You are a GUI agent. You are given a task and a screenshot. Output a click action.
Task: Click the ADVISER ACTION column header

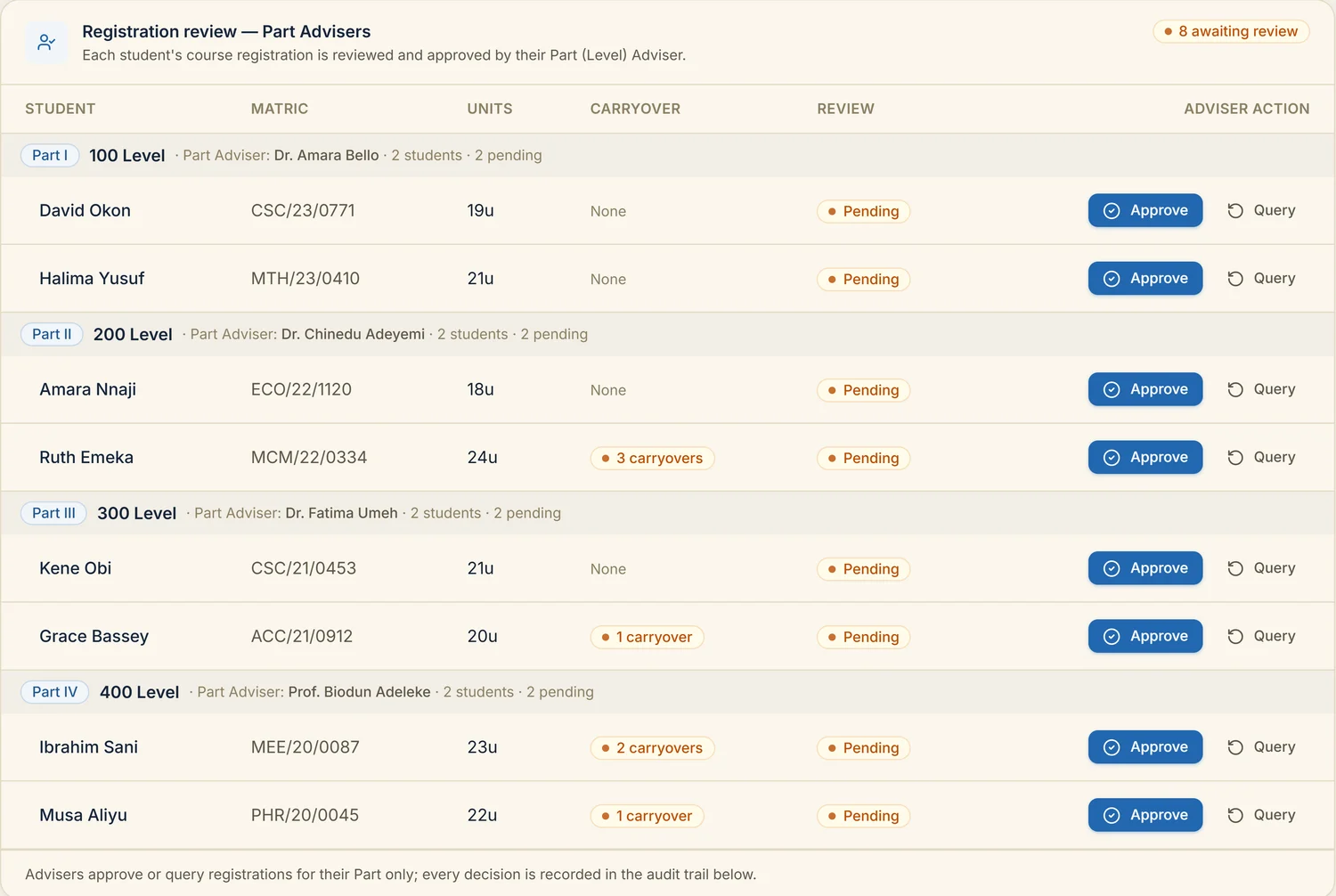click(1247, 109)
